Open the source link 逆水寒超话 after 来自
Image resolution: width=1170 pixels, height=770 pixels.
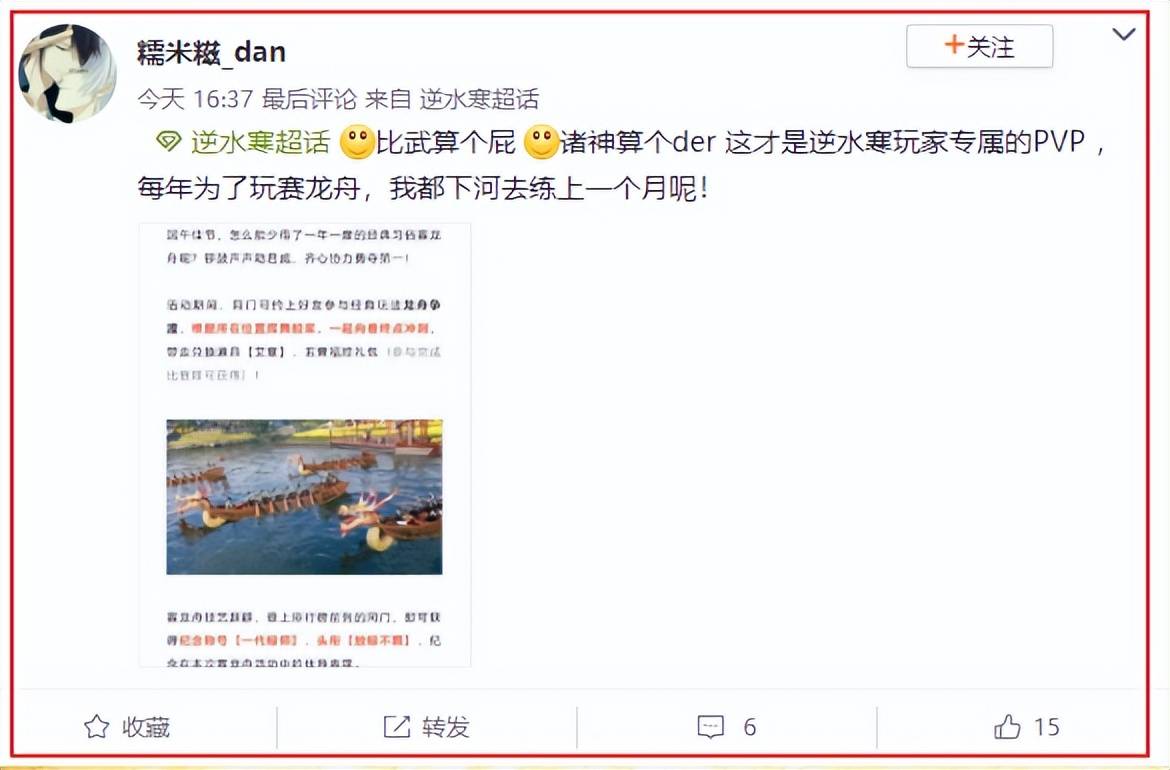[479, 98]
